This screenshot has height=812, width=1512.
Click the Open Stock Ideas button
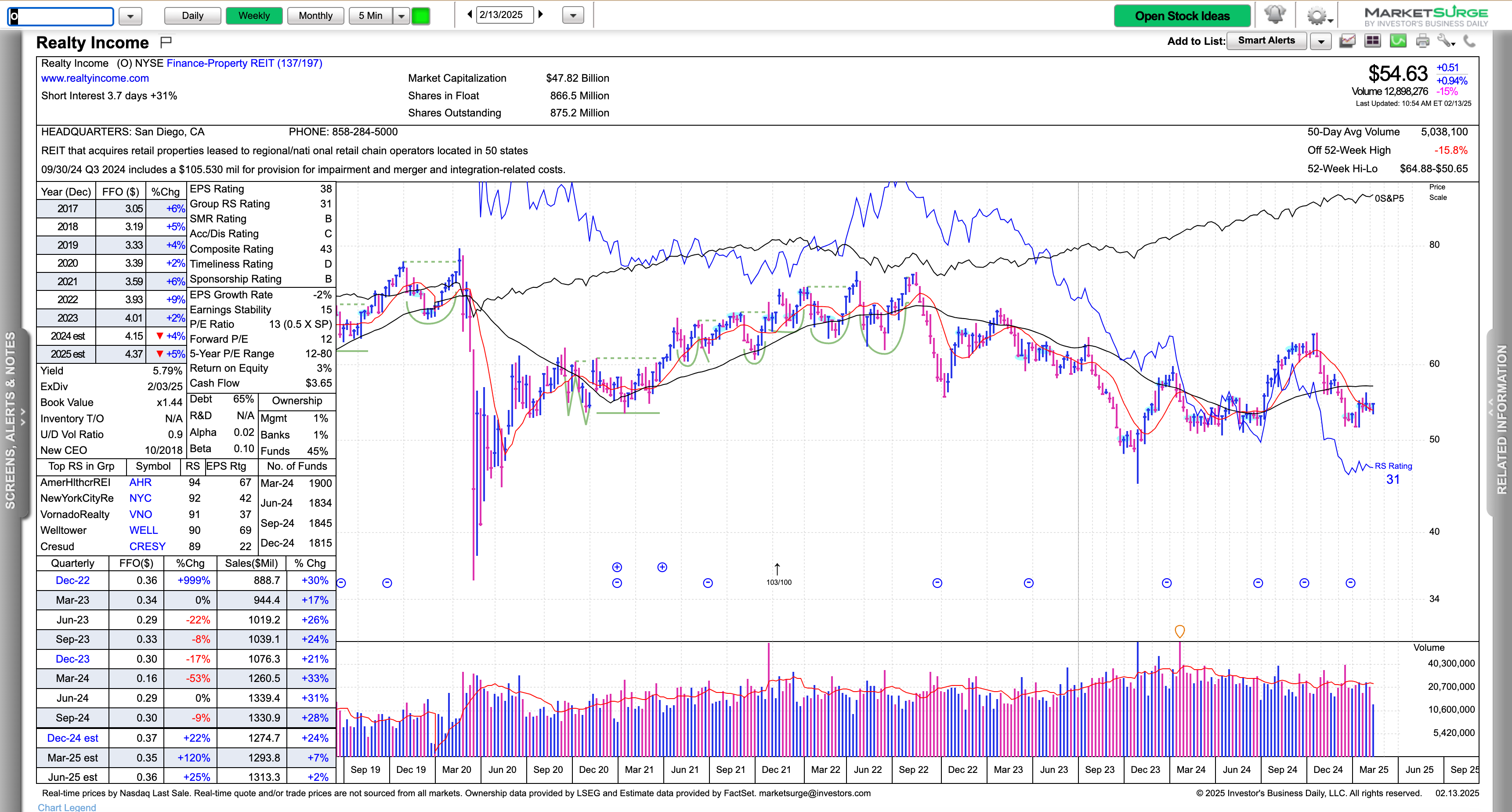click(1182, 16)
